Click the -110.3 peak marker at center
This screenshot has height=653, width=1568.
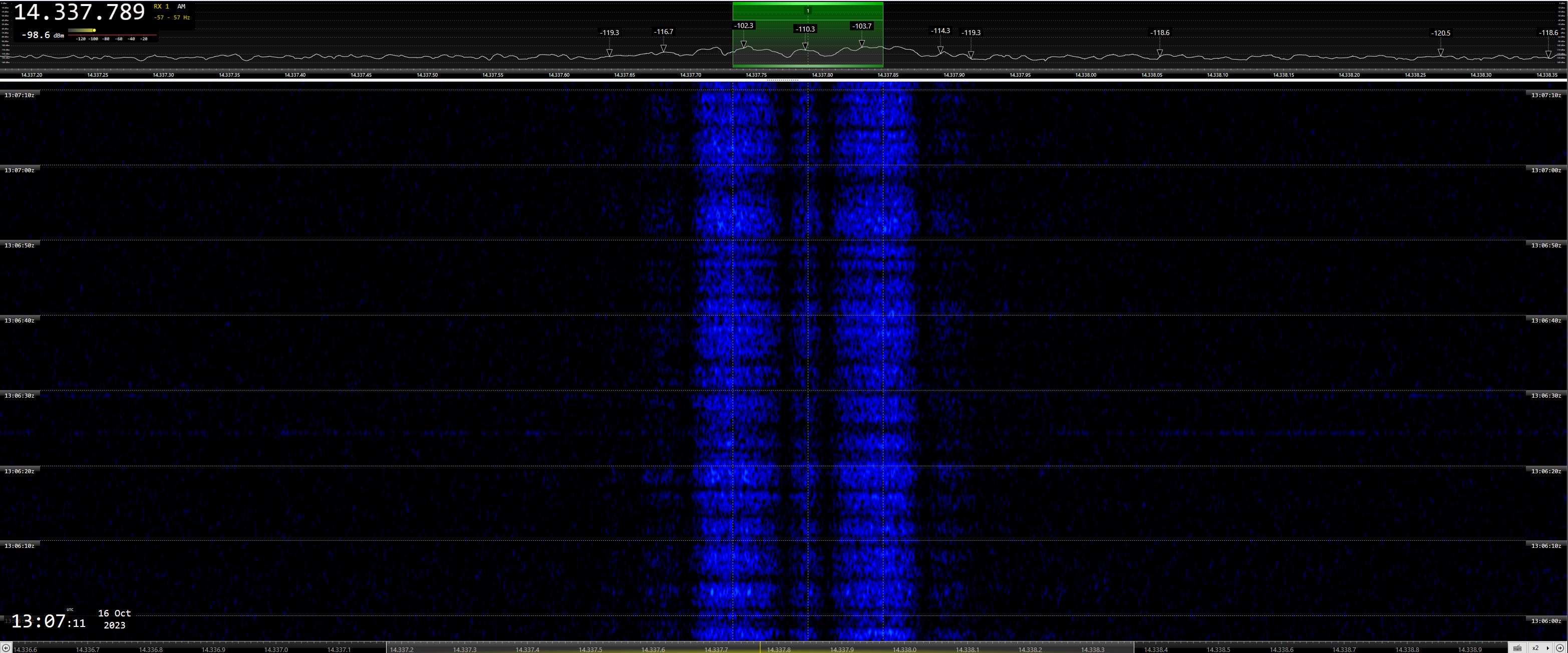(805, 46)
